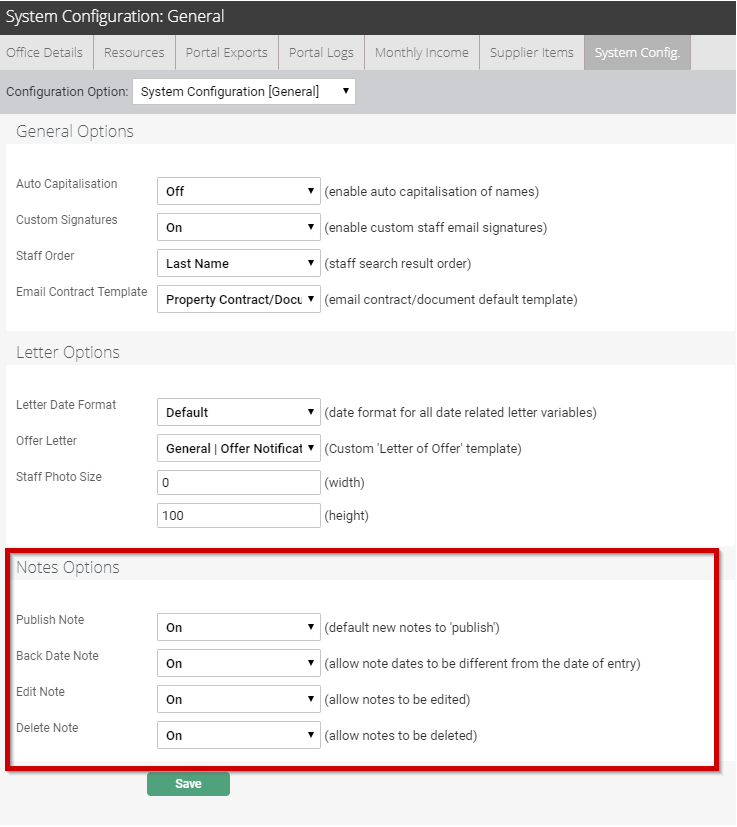Screen dimensions: 737x827
Task: Open the Office Details tab
Action: pos(46,53)
